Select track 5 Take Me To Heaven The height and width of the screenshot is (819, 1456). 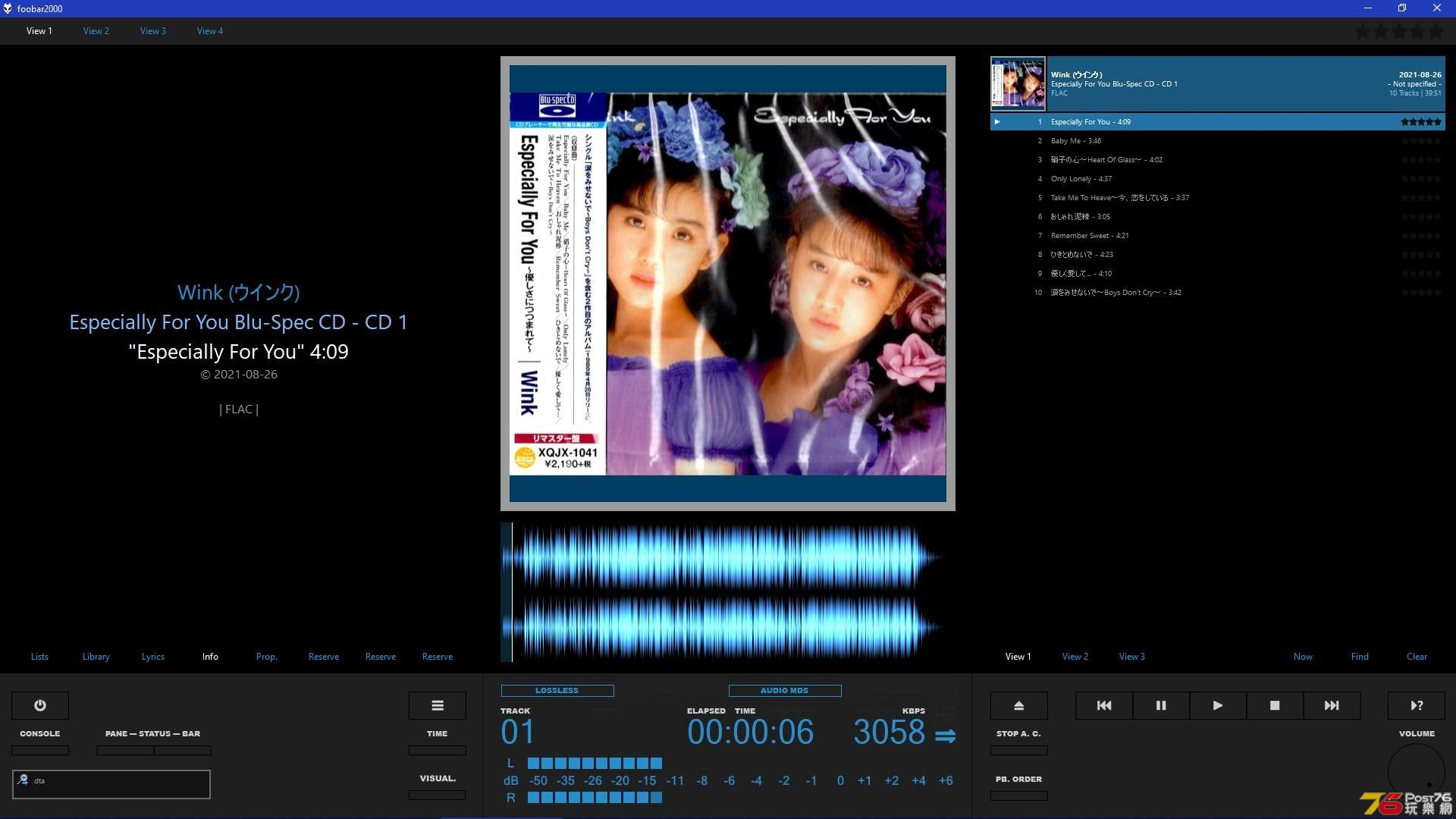1218,198
